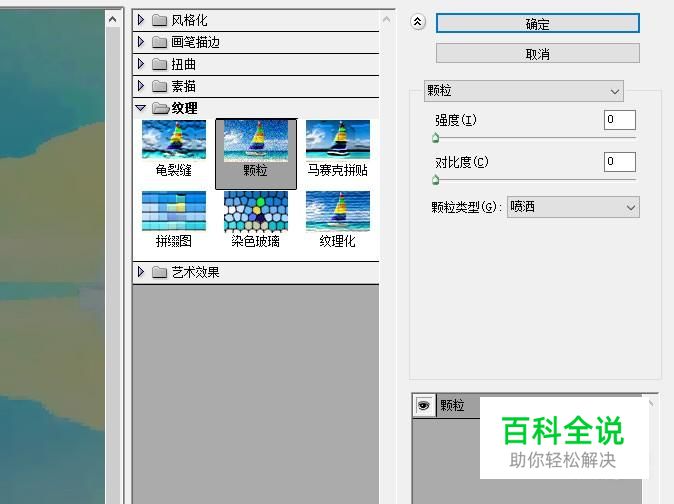674x504 pixels.
Task: Select the 马赛克拼贴 filter thumbnail
Action: tap(337, 149)
